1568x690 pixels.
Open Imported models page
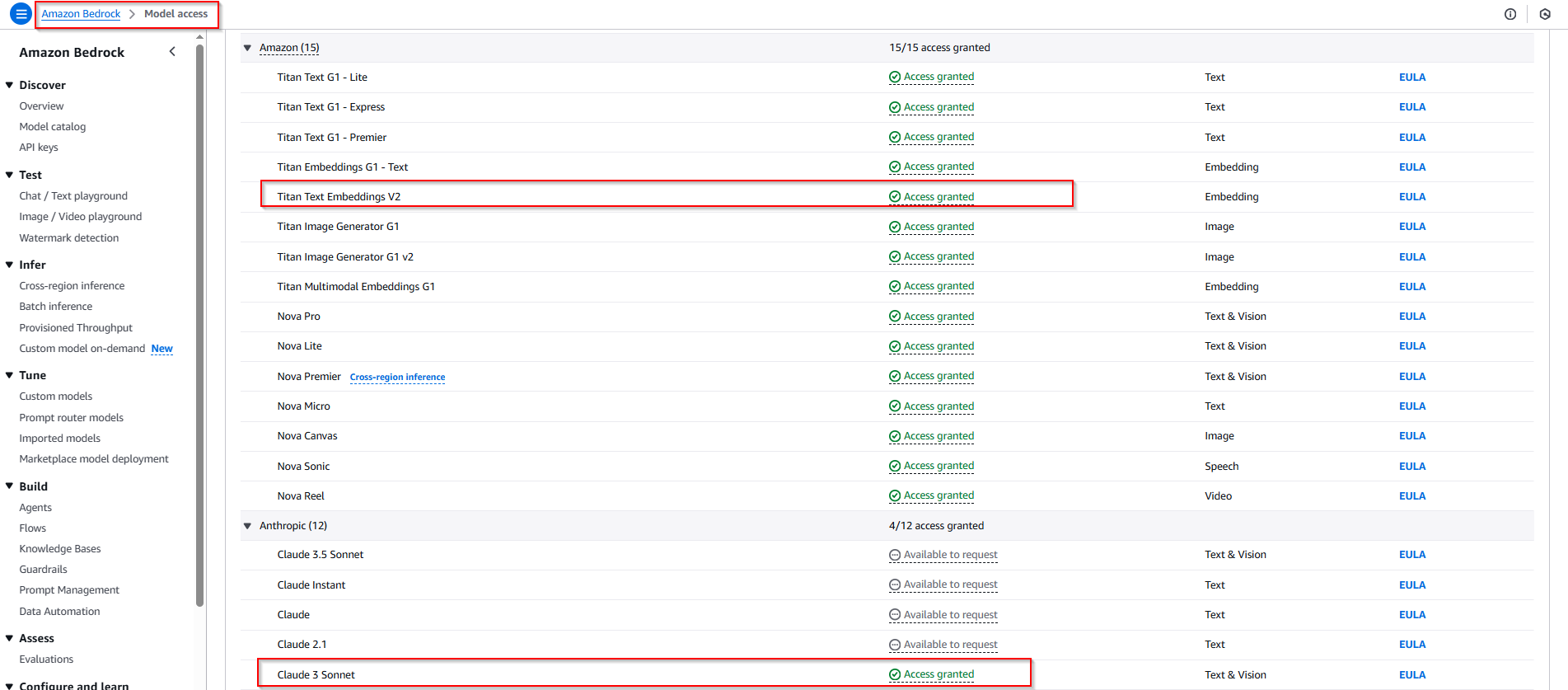pyautogui.click(x=60, y=439)
